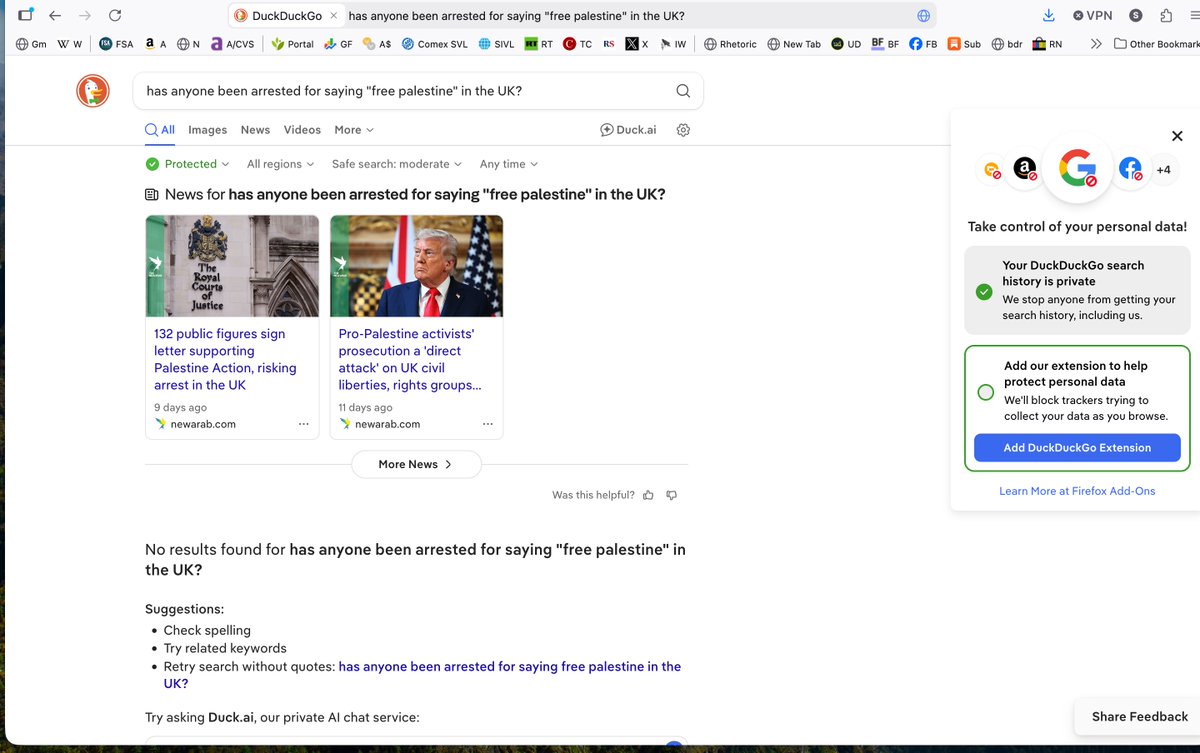Open the Gm bookmark
Screen dimensions: 1200x753
point(31,44)
